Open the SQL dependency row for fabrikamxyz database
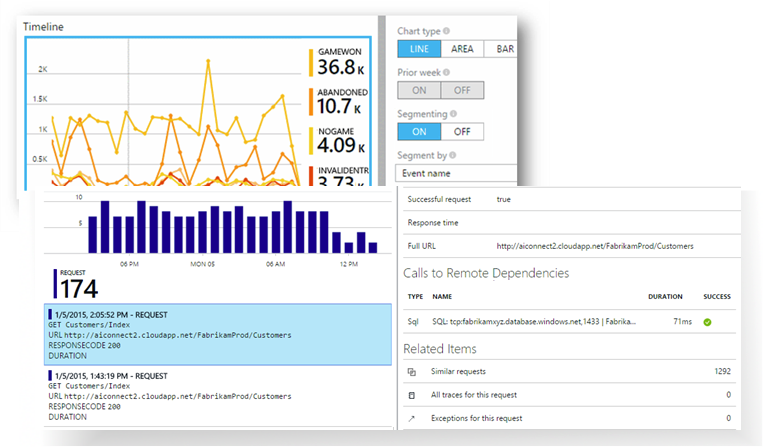Viewport: 763px width, 447px height. point(569,322)
